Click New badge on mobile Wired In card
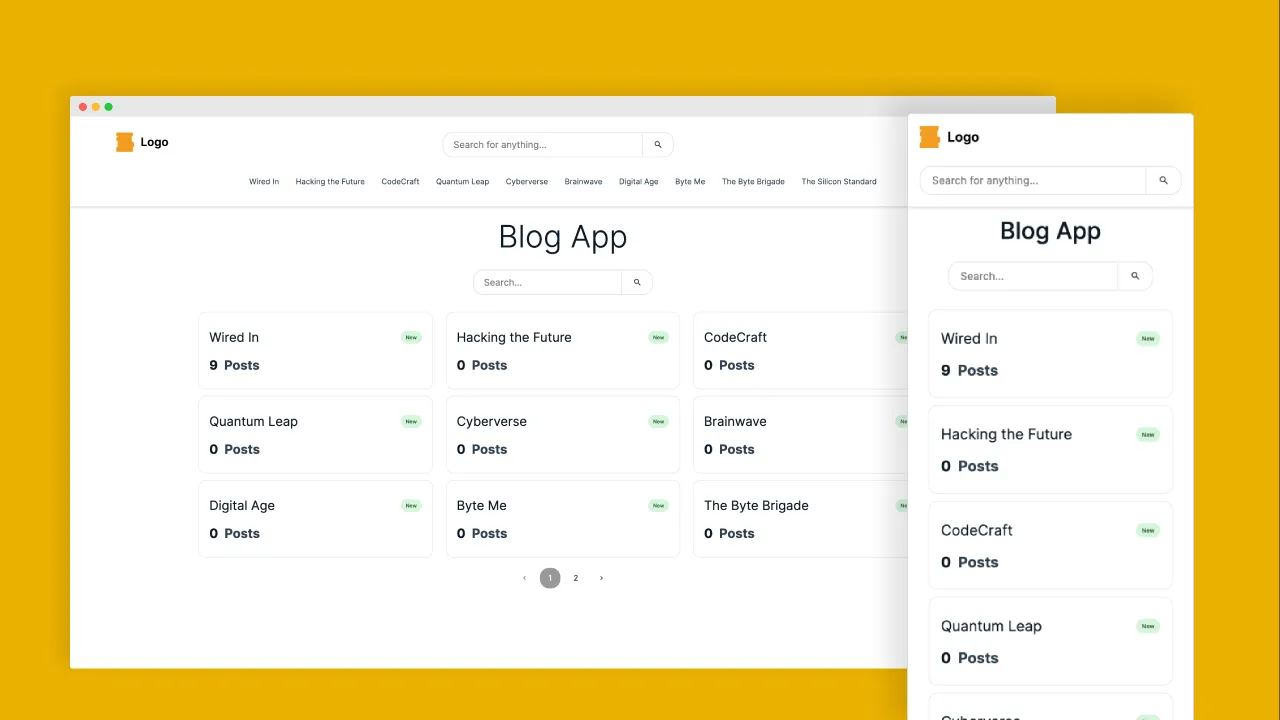1280x720 pixels. click(1148, 339)
